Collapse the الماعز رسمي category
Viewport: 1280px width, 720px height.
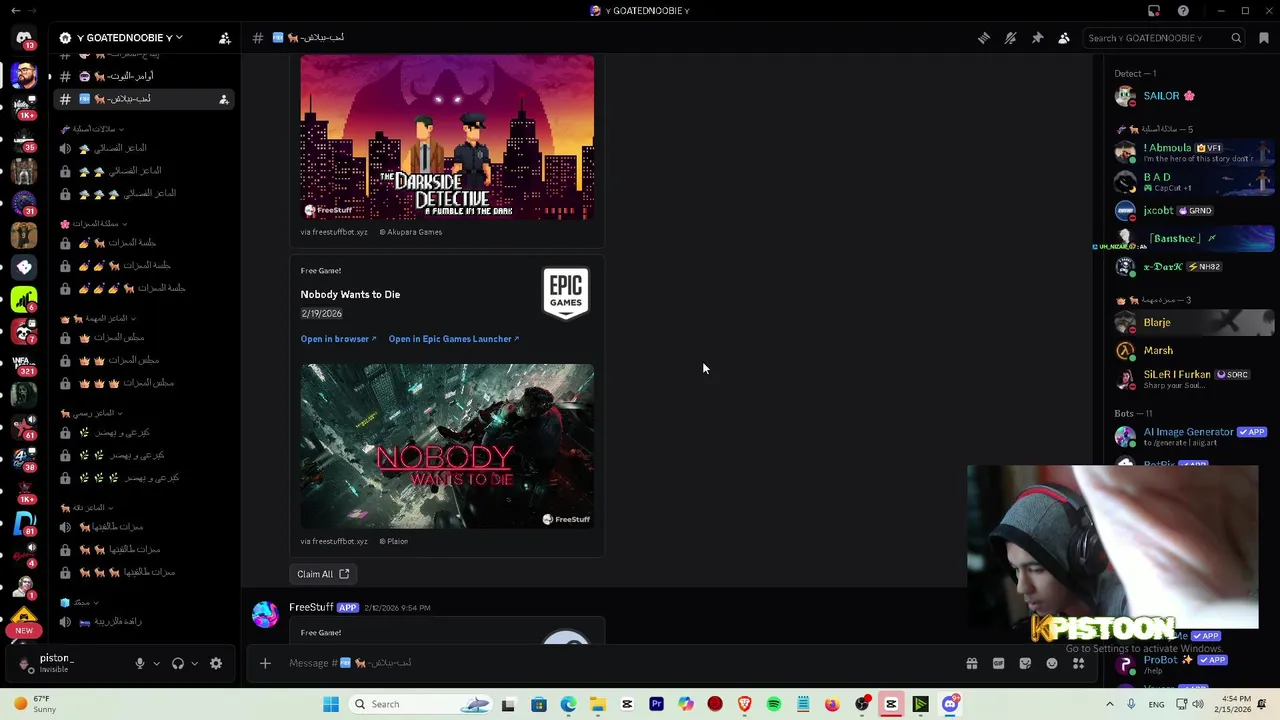(91, 413)
